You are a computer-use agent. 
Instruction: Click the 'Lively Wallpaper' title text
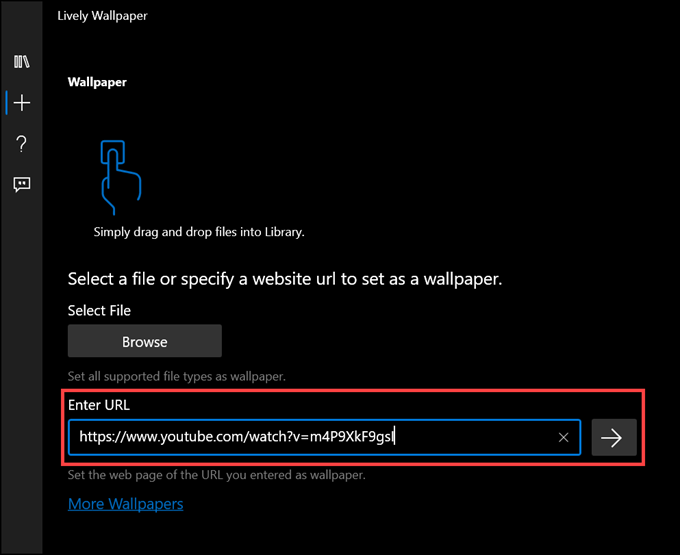102,16
